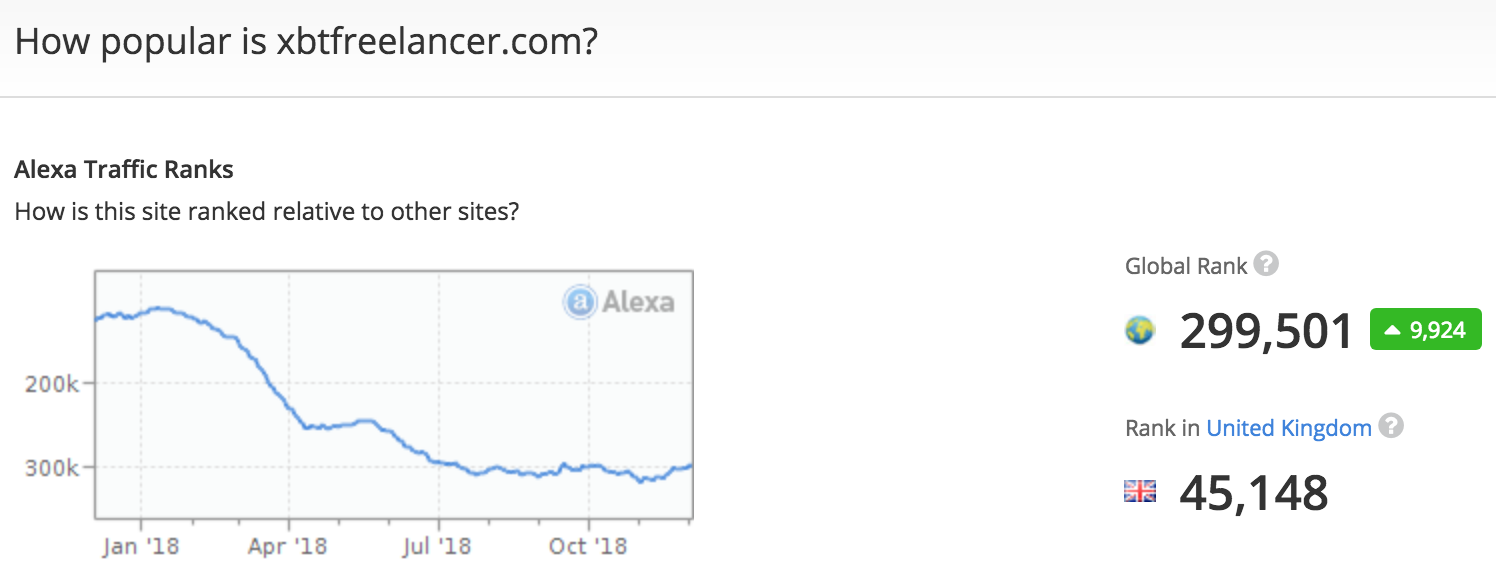1496x582 pixels.
Task: Click the page title "How popular is xbtfreelancer.com?"
Action: 306,43
